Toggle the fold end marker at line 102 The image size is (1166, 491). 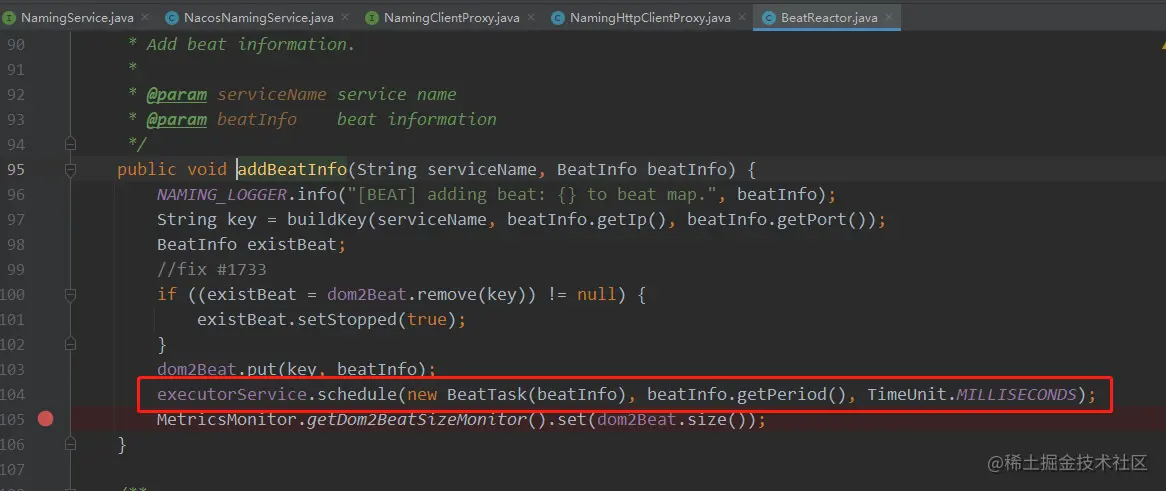pyautogui.click(x=71, y=344)
